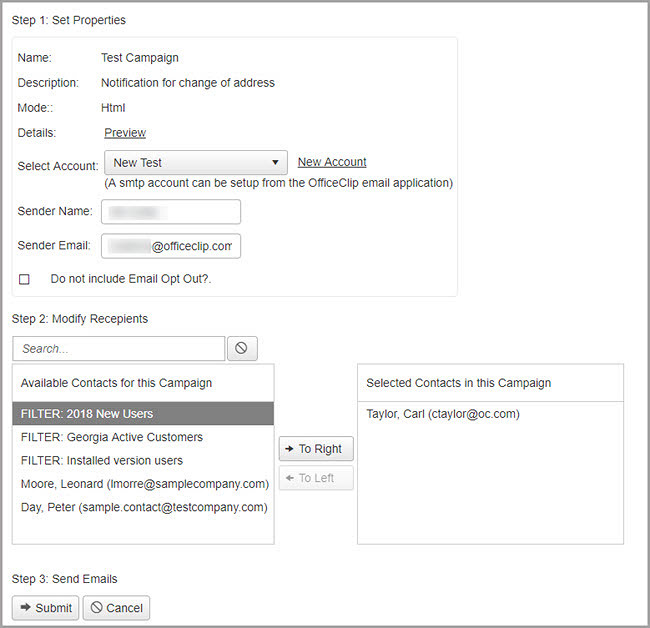Image resolution: width=650 pixels, height=628 pixels.
Task: Select contact Day, Peter in available list
Action: [144, 507]
